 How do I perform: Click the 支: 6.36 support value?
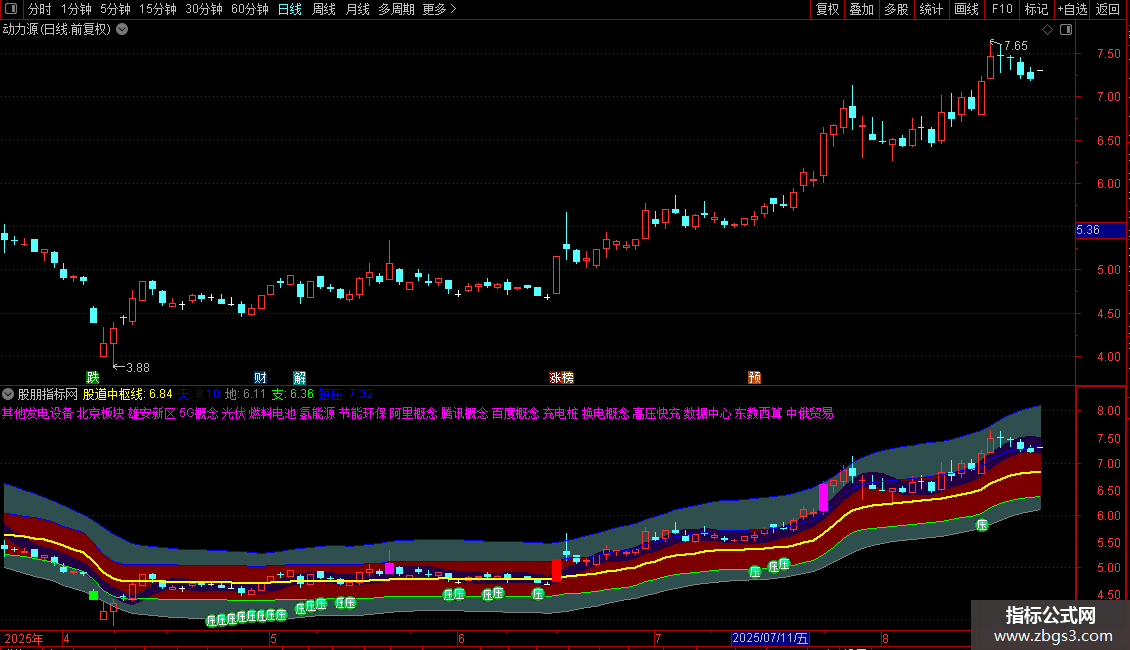point(292,394)
